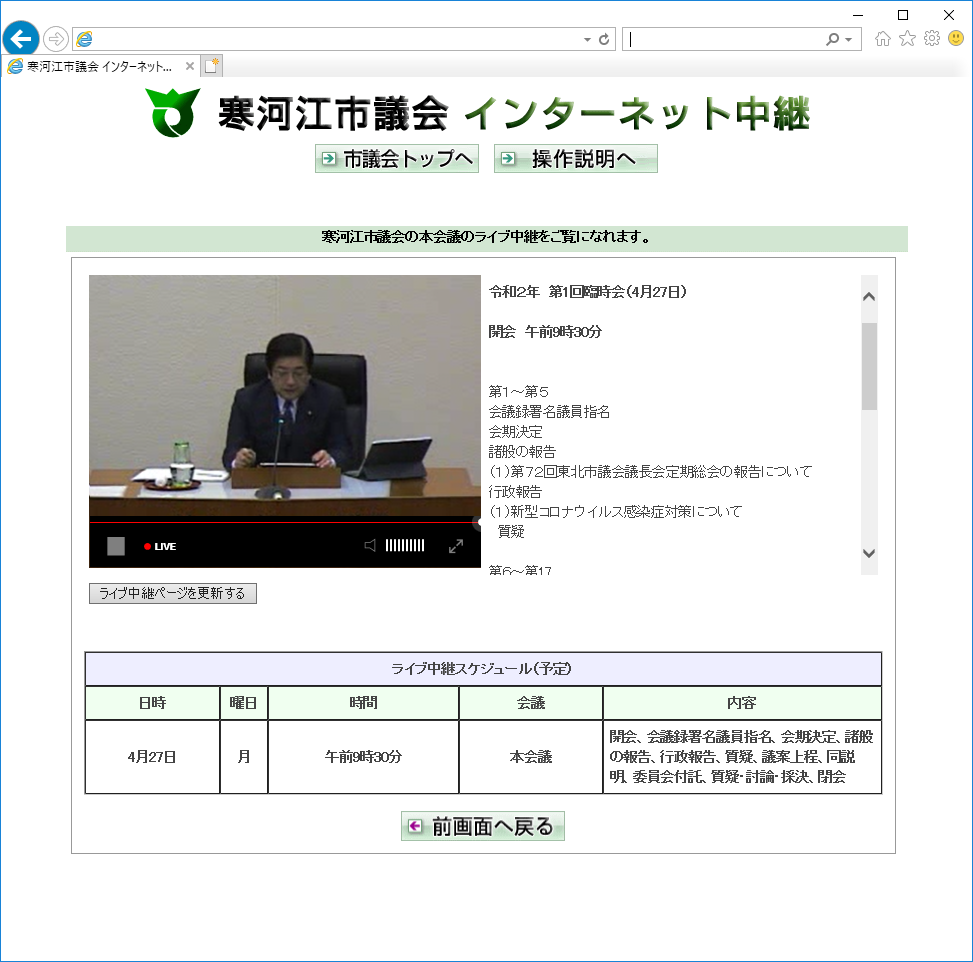Maximize the browser window
This screenshot has height=962, width=973.
pos(904,15)
